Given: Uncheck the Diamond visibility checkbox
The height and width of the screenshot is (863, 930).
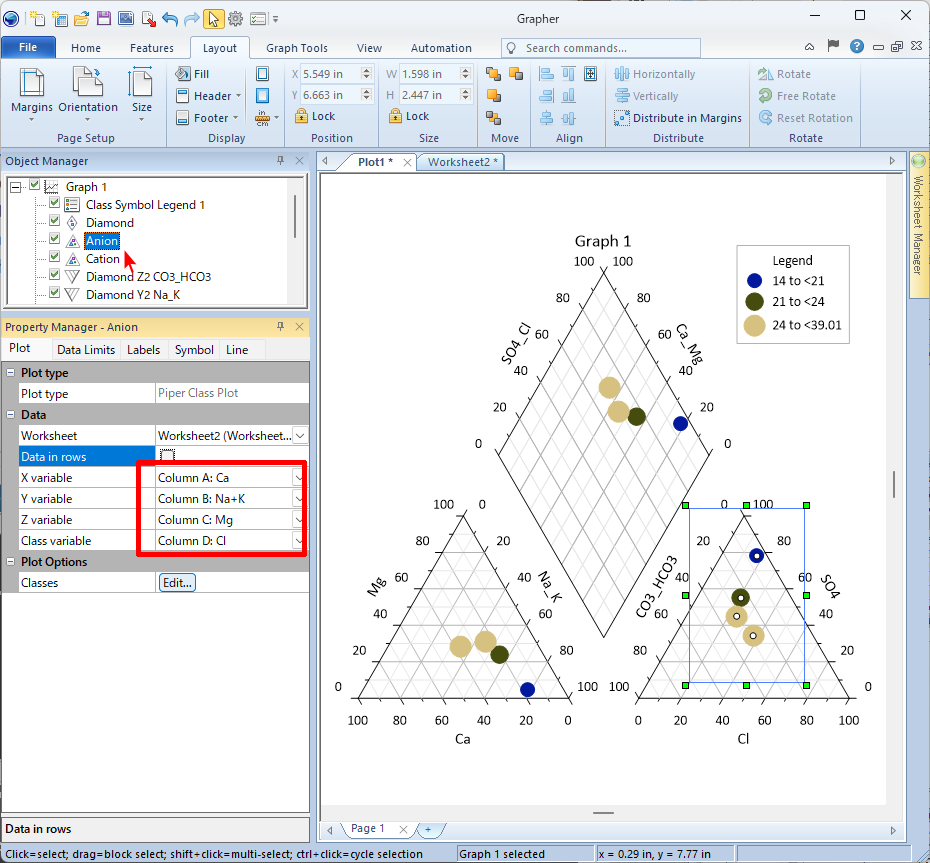Looking at the screenshot, I should (x=55, y=222).
